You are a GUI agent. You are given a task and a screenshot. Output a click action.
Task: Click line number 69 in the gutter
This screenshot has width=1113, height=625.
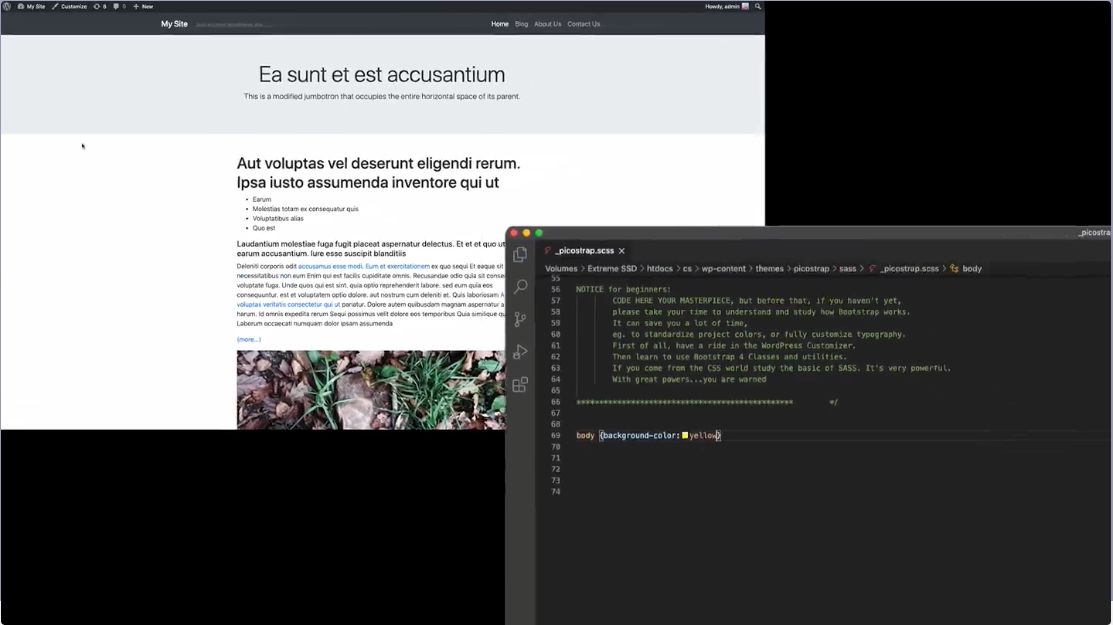(x=555, y=436)
